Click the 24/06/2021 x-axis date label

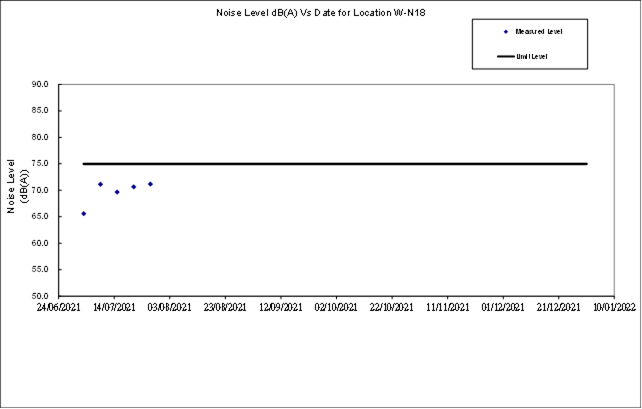60,309
